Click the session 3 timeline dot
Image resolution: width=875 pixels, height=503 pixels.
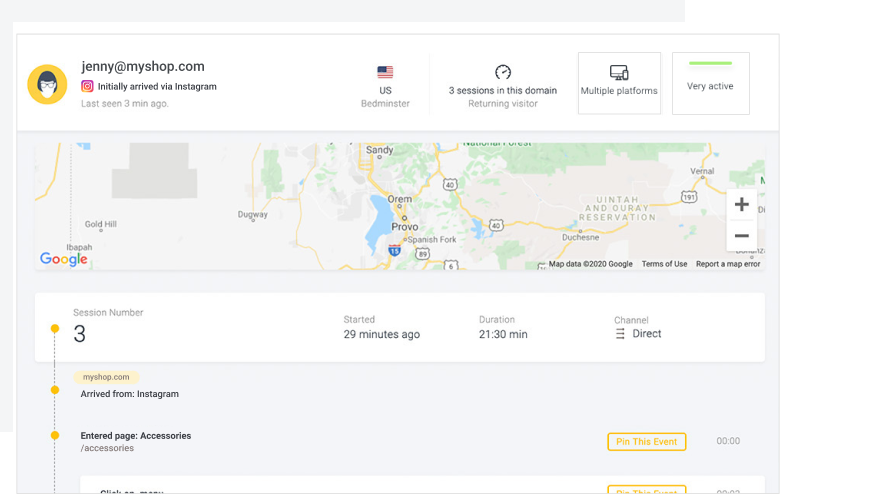55,328
